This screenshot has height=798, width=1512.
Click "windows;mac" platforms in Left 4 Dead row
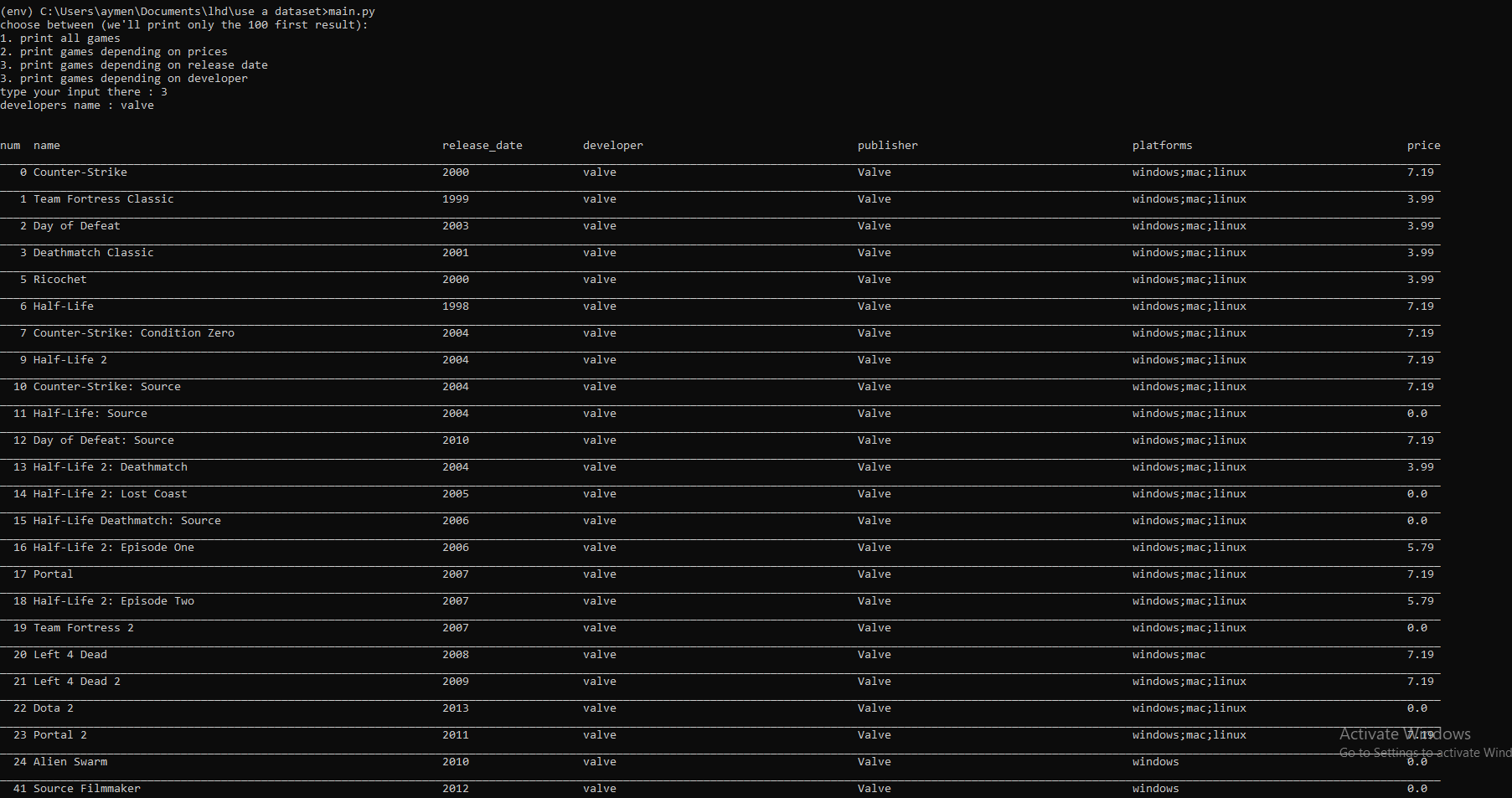(x=1169, y=654)
